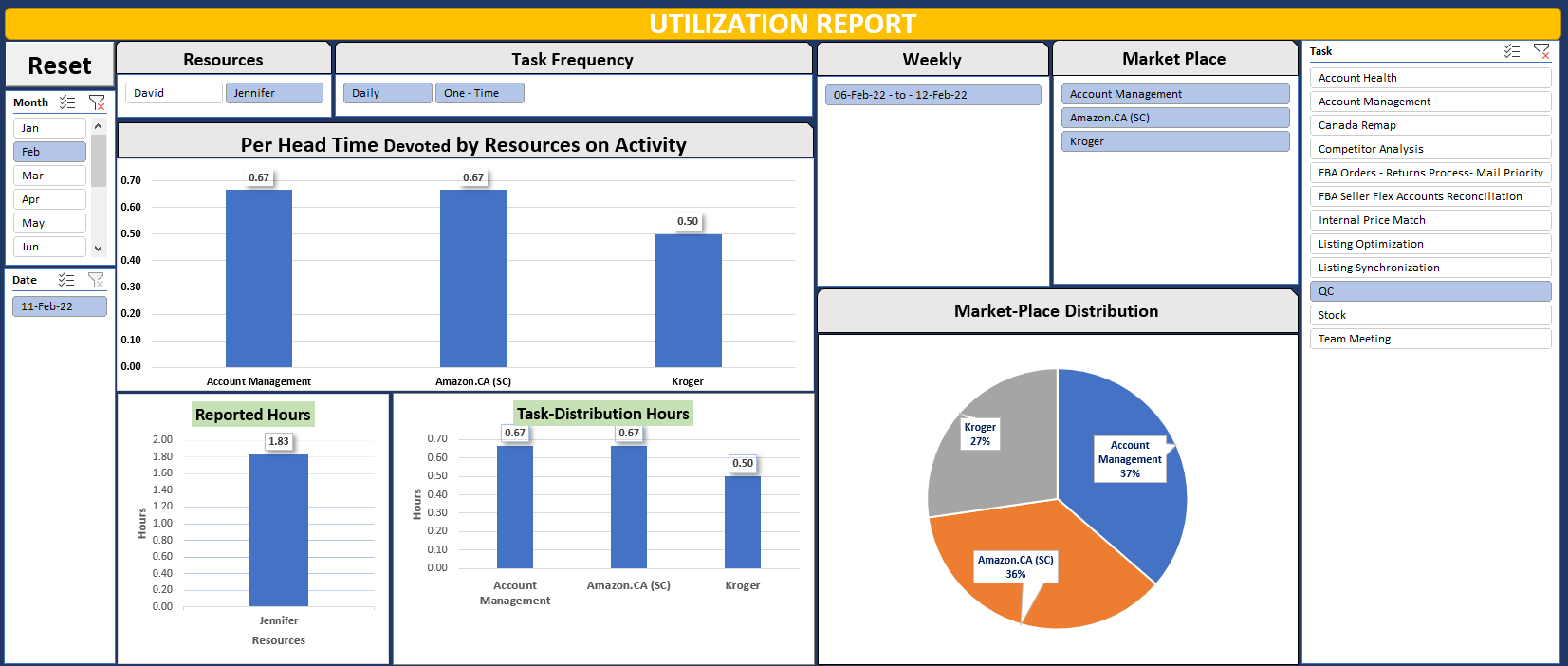The width and height of the screenshot is (1568, 666).
Task: Pick Account Management in the Task slicer
Action: click(1430, 102)
